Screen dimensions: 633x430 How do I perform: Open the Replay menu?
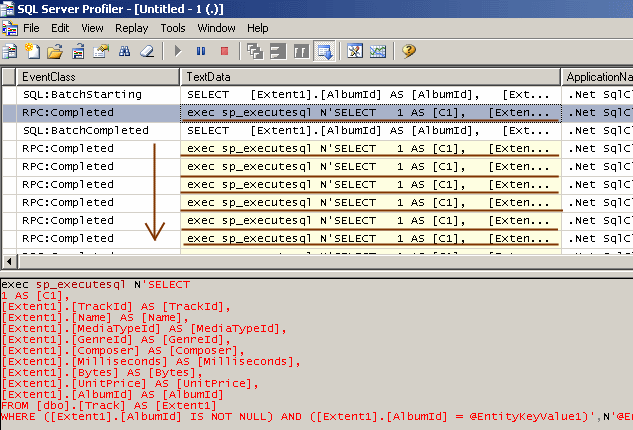click(132, 28)
